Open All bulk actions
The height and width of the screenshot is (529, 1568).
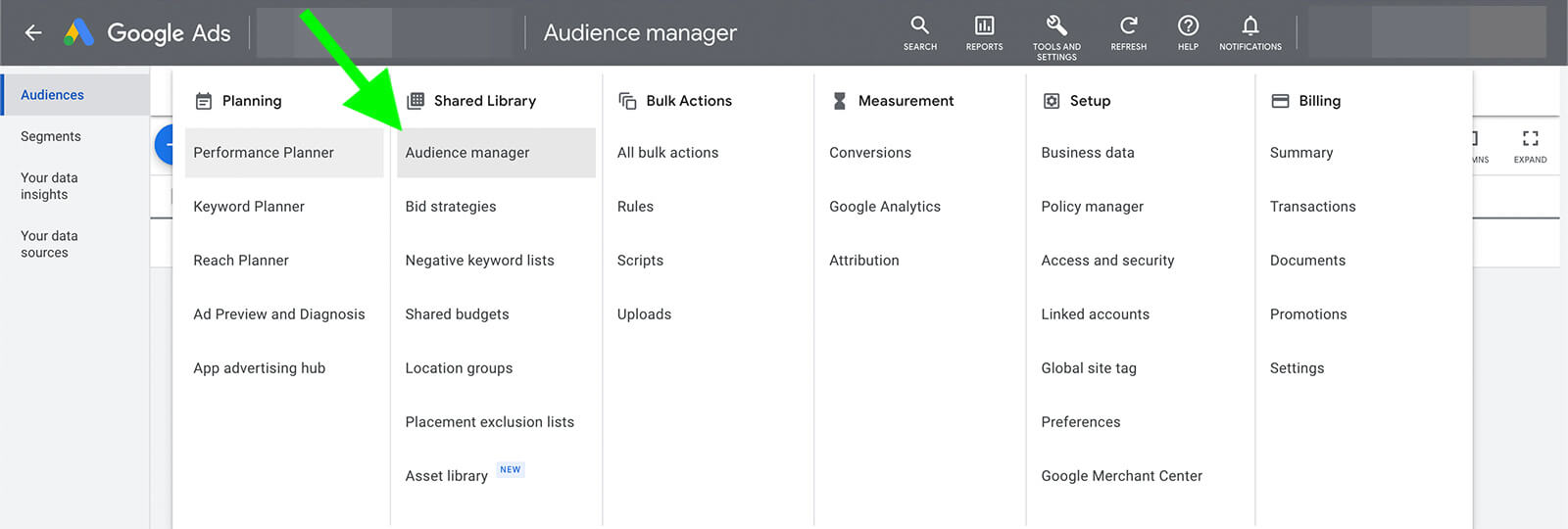pos(667,153)
